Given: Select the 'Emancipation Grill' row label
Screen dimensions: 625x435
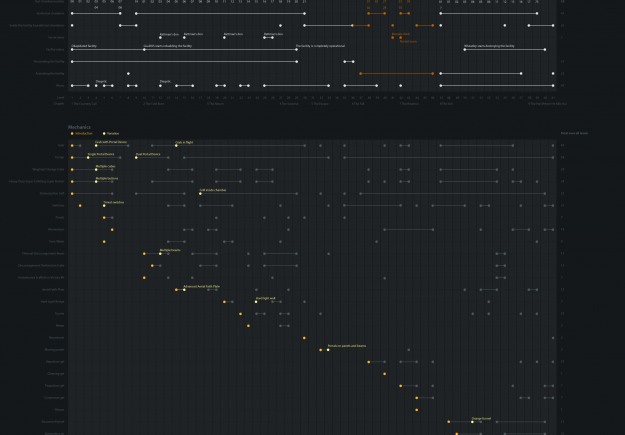Looking at the screenshot, I should pyautogui.click(x=52, y=193).
